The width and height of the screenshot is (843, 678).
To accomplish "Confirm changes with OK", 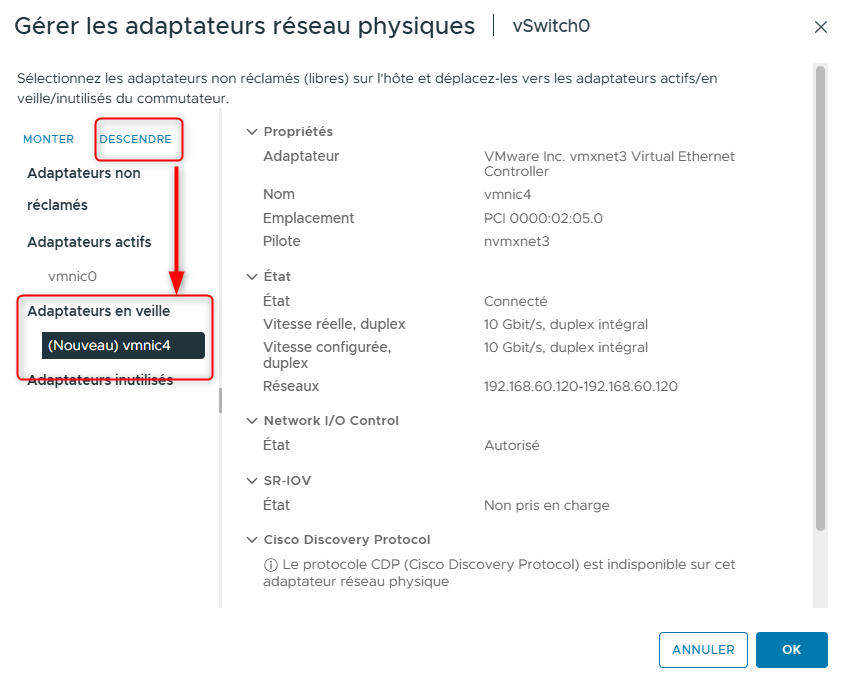I will tap(791, 649).
